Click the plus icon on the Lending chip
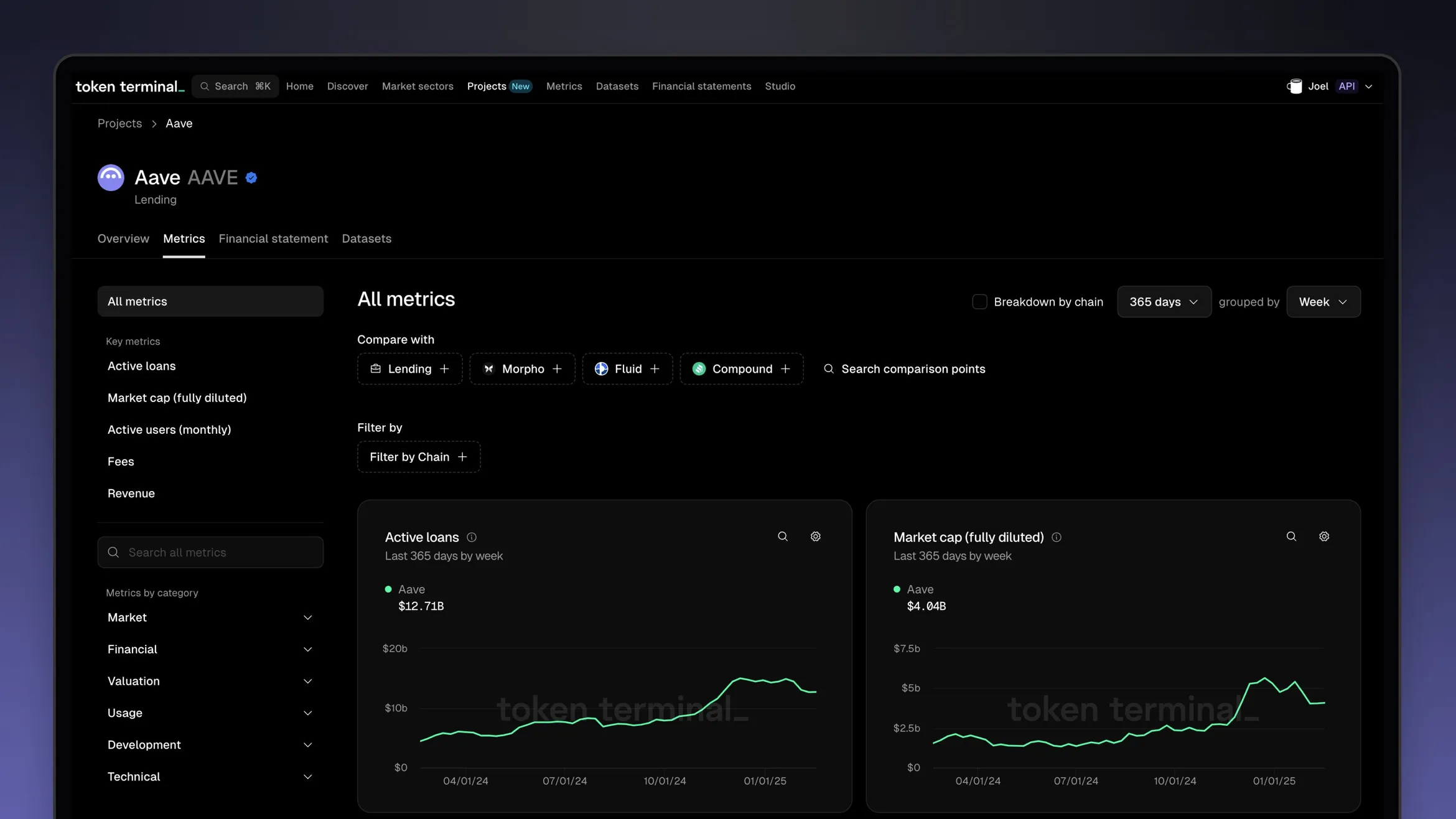Screen dimensions: 1456x819 [444, 369]
